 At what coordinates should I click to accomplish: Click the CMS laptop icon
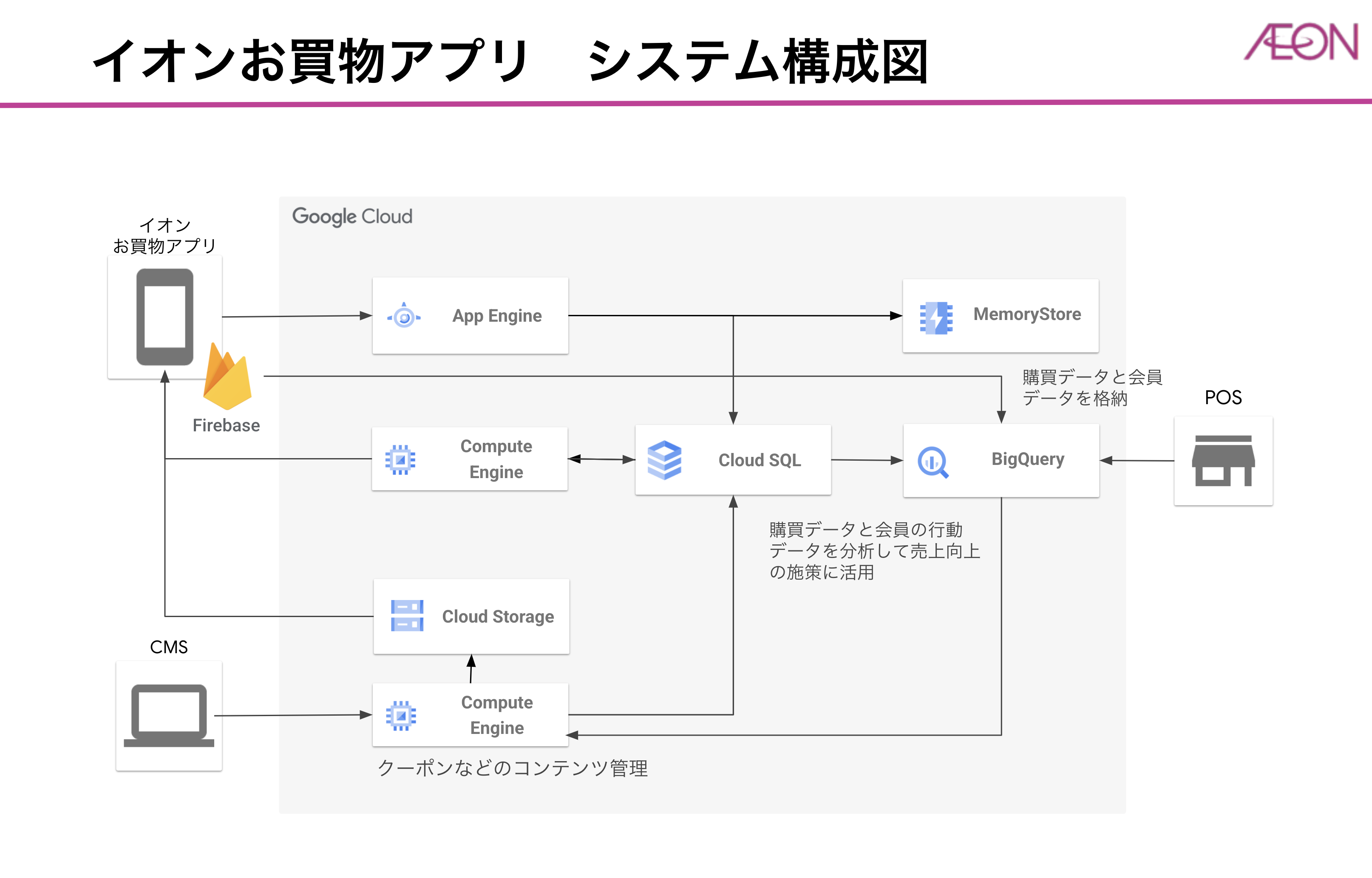[169, 716]
